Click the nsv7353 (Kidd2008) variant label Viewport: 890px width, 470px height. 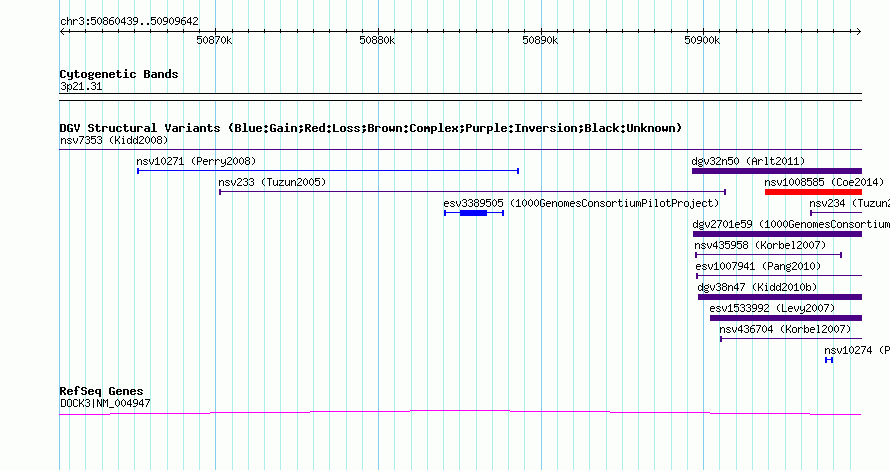(x=114, y=140)
